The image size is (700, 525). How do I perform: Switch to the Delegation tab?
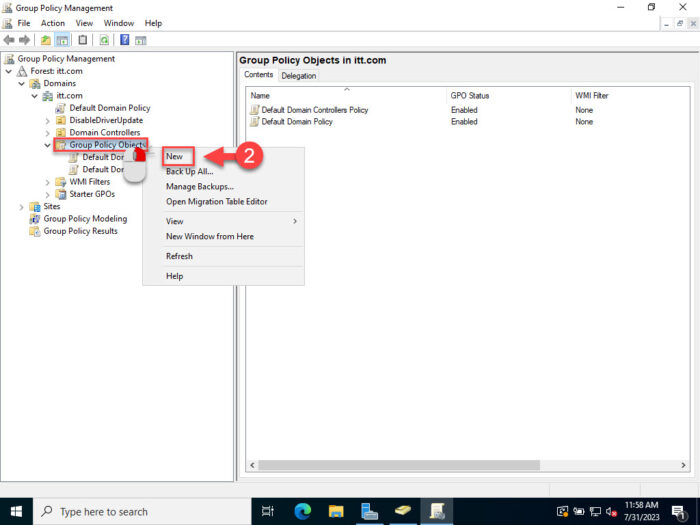[x=299, y=76]
